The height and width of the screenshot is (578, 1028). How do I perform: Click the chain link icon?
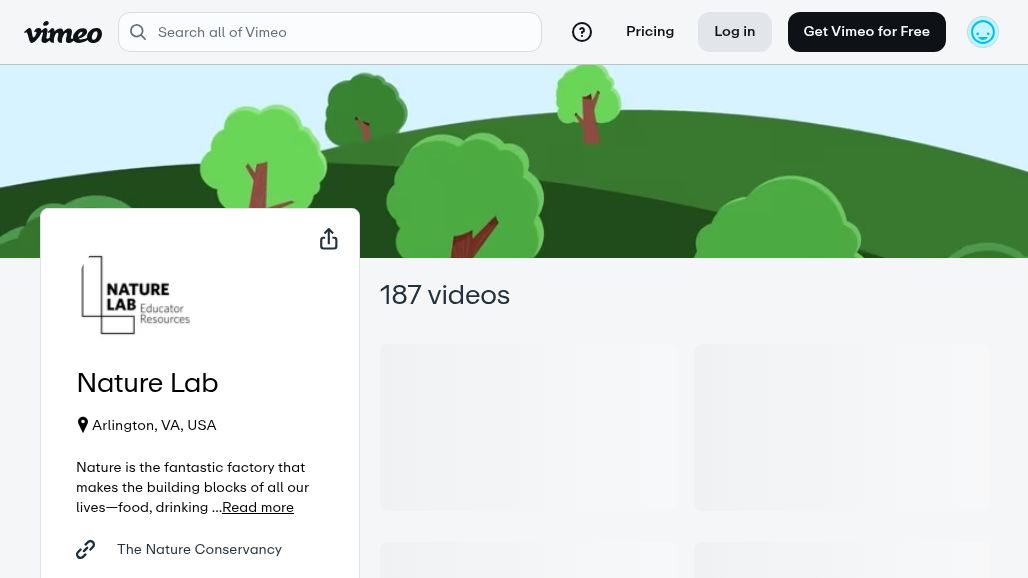tap(85, 549)
